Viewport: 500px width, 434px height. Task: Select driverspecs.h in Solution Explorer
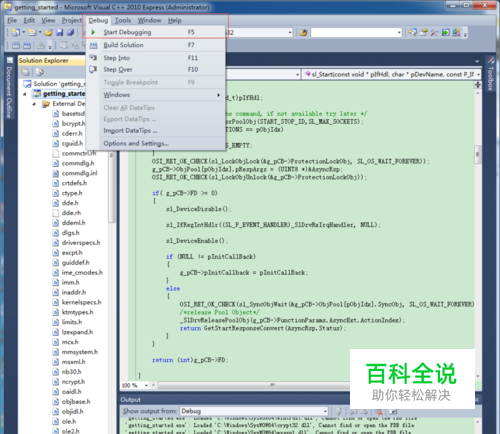(76, 243)
